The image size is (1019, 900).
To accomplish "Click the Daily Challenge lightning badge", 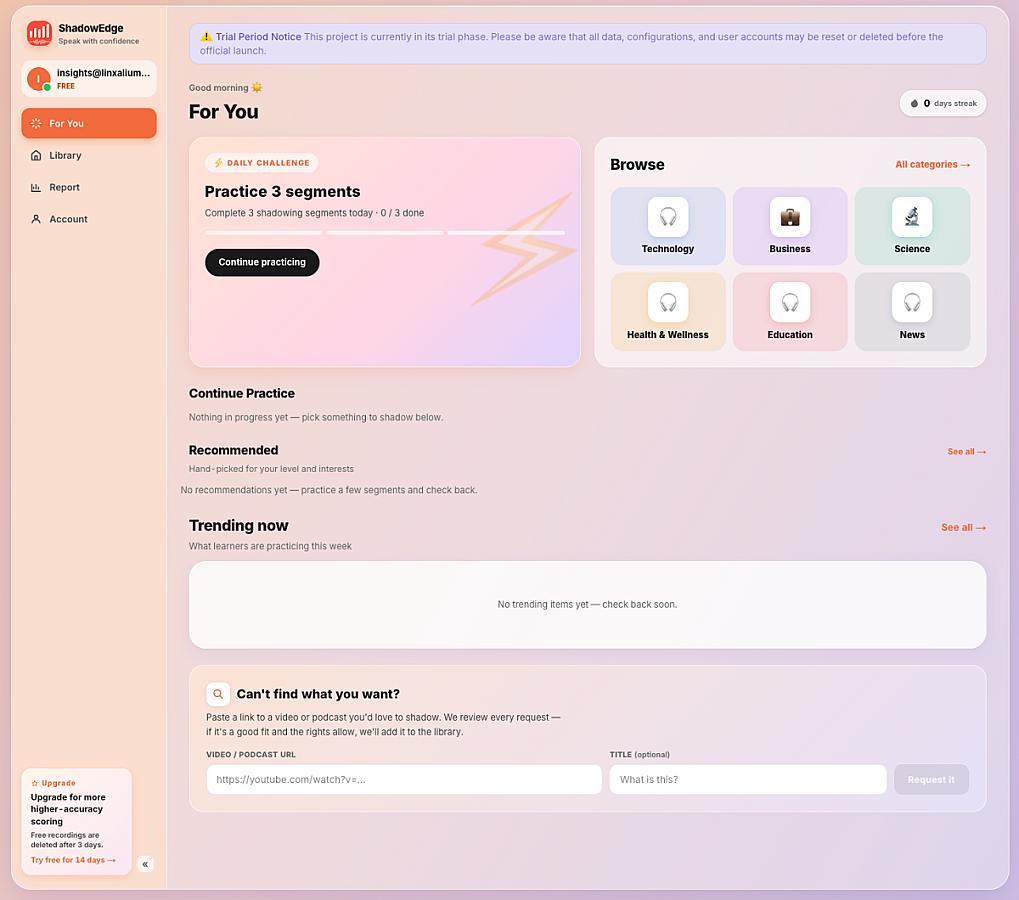I will pos(261,163).
